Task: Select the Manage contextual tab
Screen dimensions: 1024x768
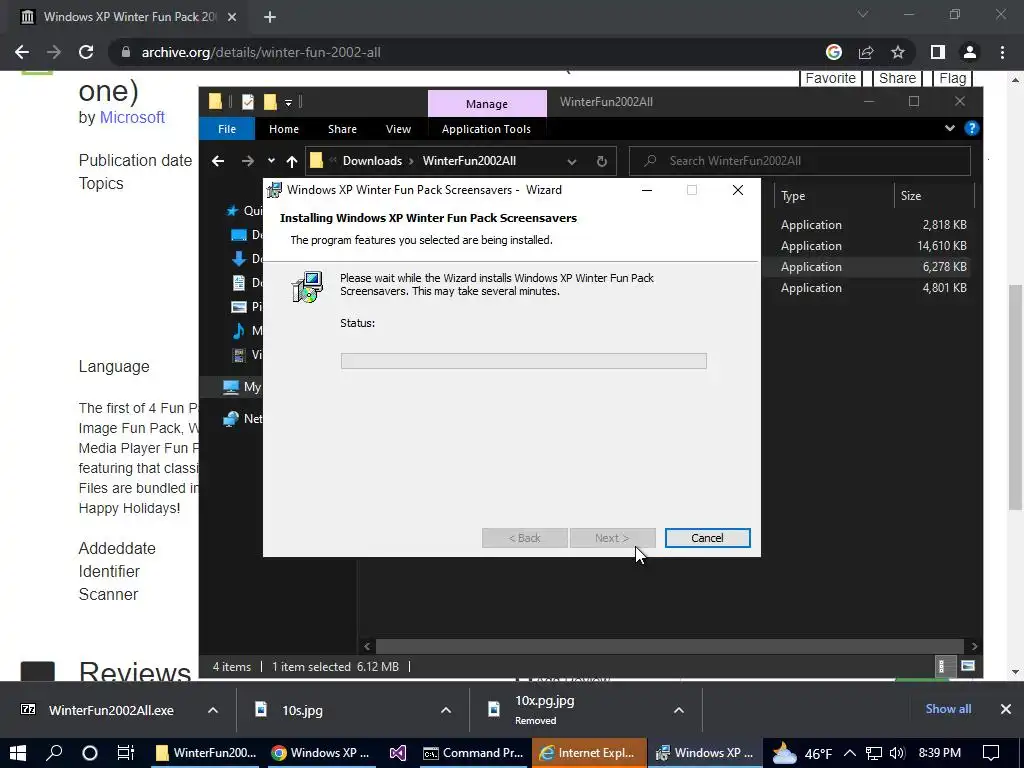Action: (x=487, y=104)
